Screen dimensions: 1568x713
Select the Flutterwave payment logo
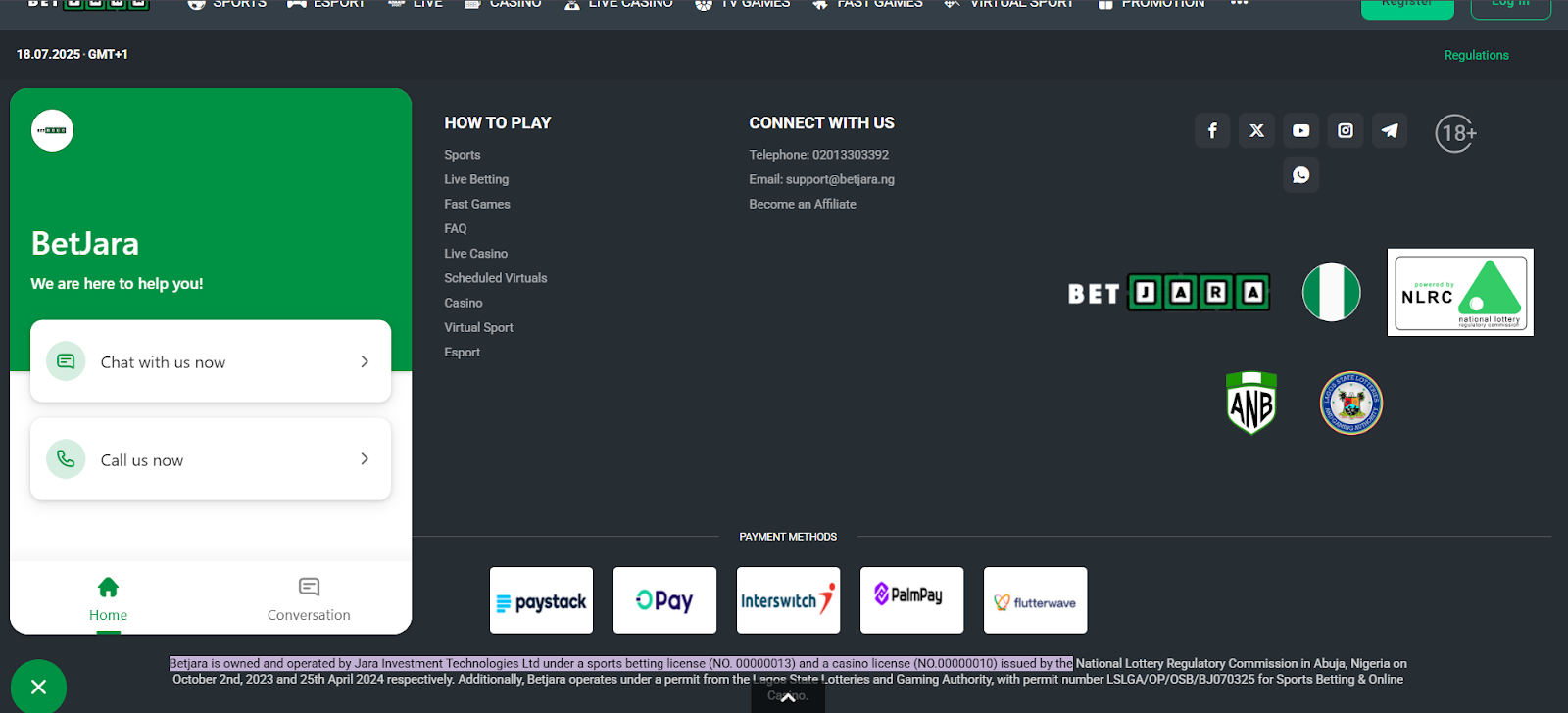(x=1035, y=600)
